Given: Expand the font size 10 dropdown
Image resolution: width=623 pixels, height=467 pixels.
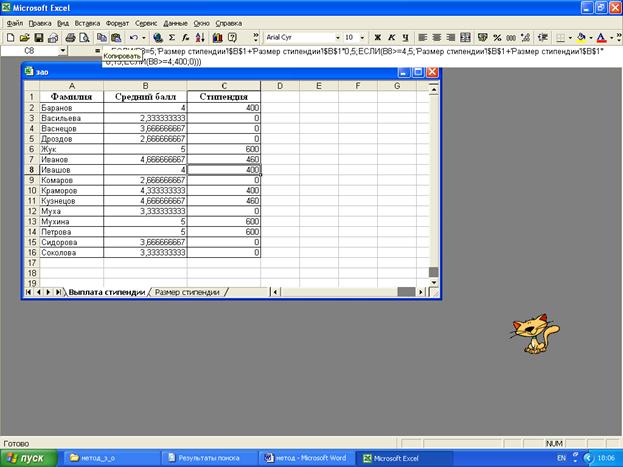Looking at the screenshot, I should pyautogui.click(x=362, y=38).
